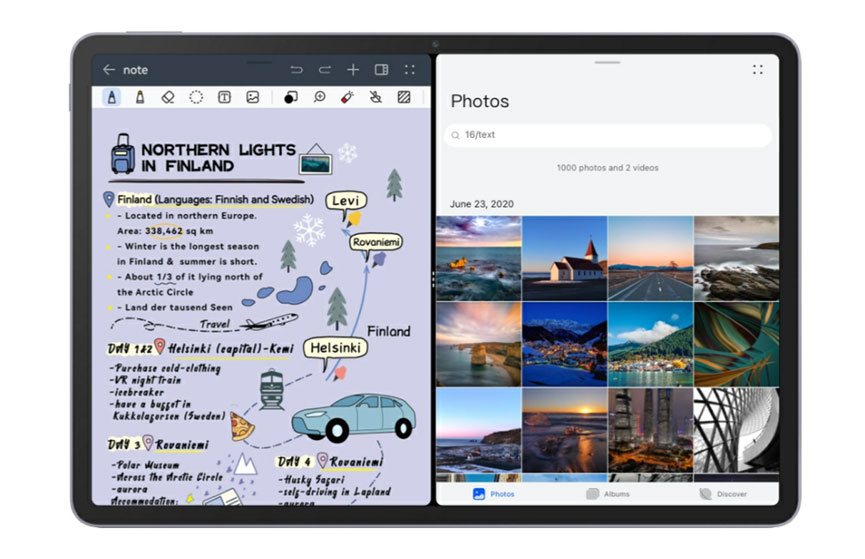The width and height of the screenshot is (865, 559).
Task: Tap the Helsinki speech bubble label
Action: coord(335,348)
